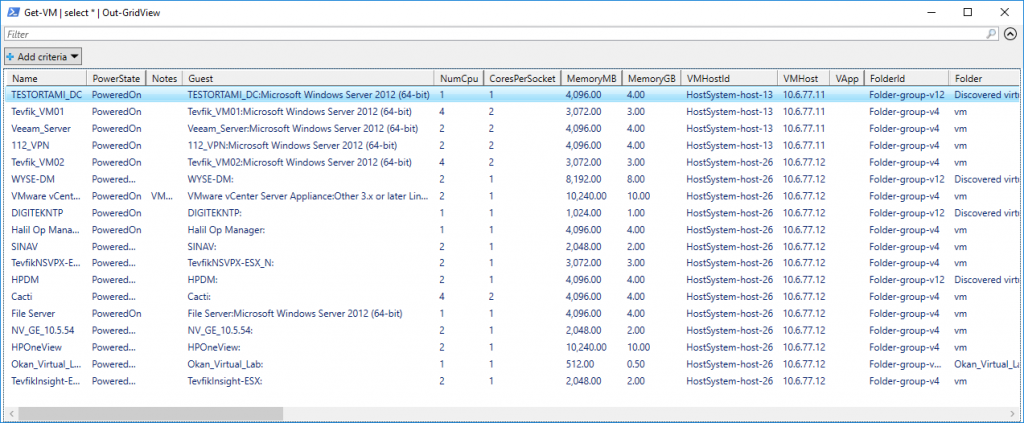Select the TevfikInsight-E... name cell

point(46,381)
